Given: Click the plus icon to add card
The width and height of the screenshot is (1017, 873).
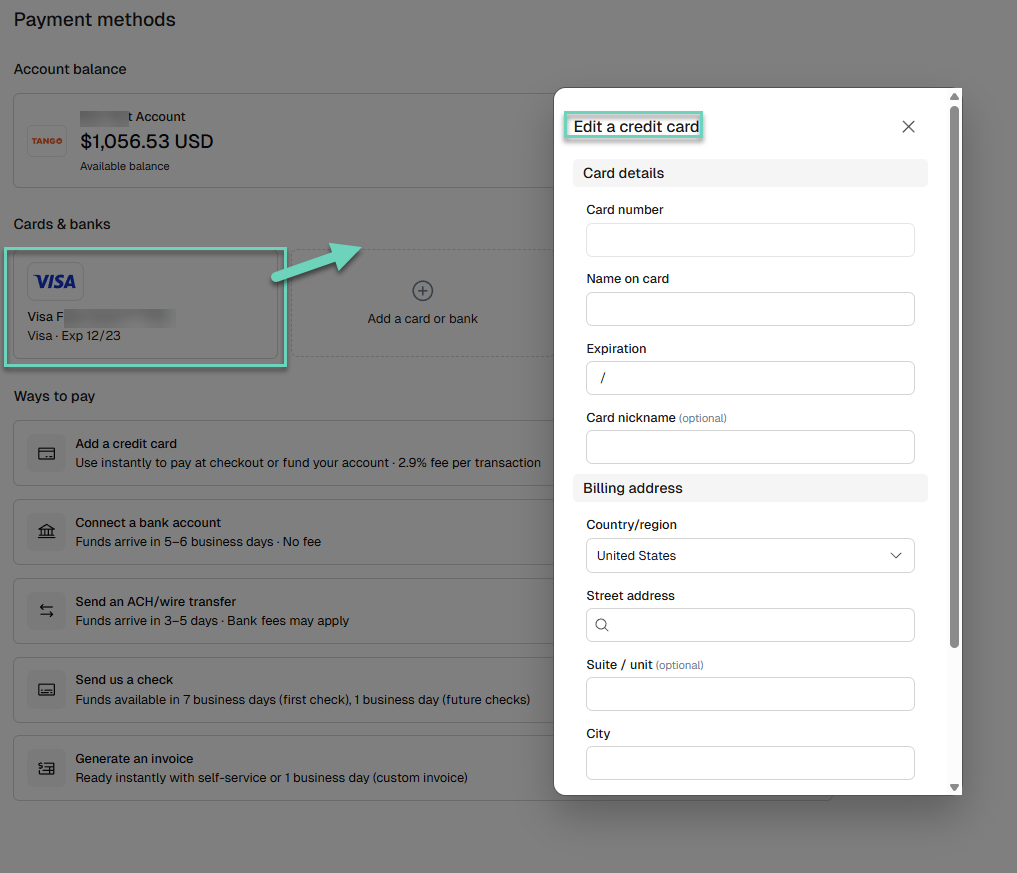Looking at the screenshot, I should click(423, 291).
